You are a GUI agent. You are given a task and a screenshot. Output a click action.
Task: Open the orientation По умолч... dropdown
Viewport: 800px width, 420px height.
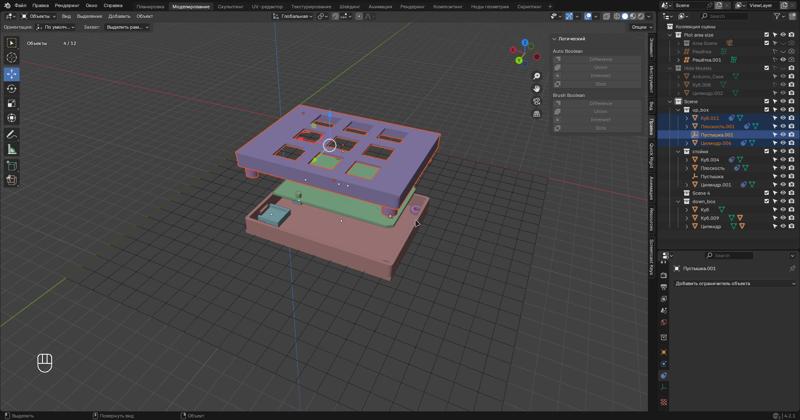pyautogui.click(x=56, y=27)
